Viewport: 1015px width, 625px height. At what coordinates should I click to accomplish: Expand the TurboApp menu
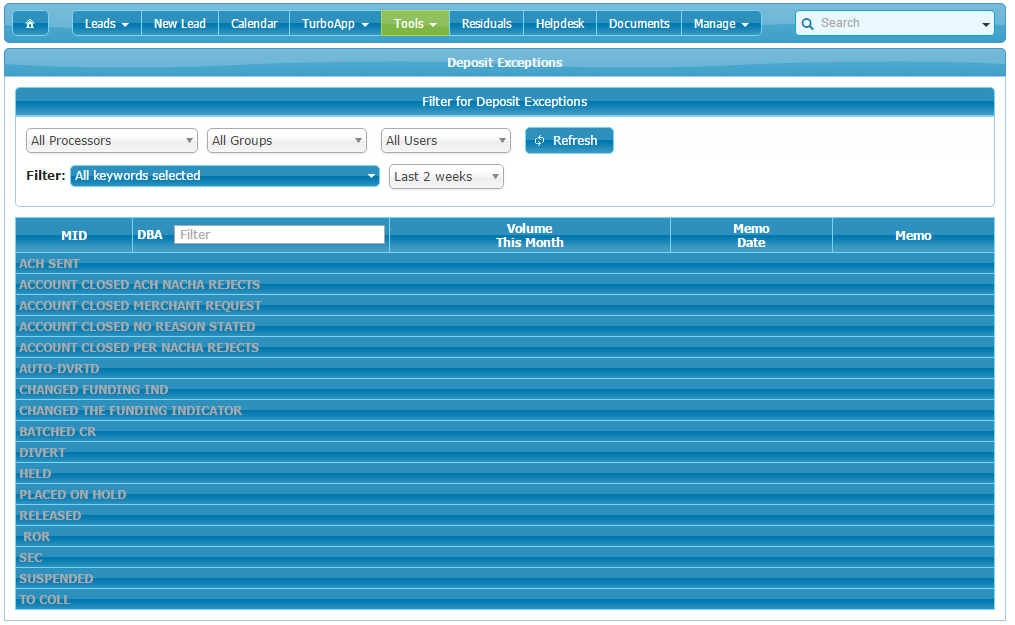335,24
